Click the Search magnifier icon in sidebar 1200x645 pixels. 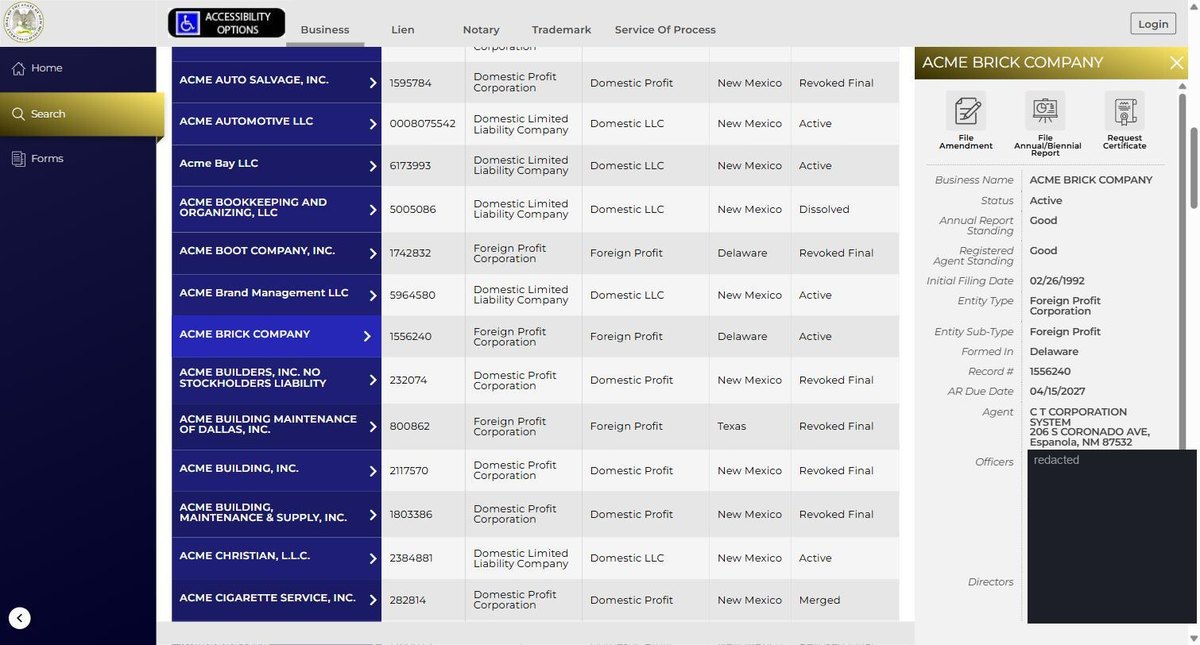[x=18, y=114]
